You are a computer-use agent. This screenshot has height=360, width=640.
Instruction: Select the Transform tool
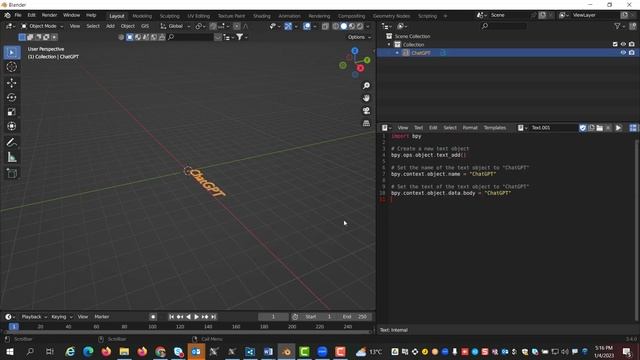[11, 126]
